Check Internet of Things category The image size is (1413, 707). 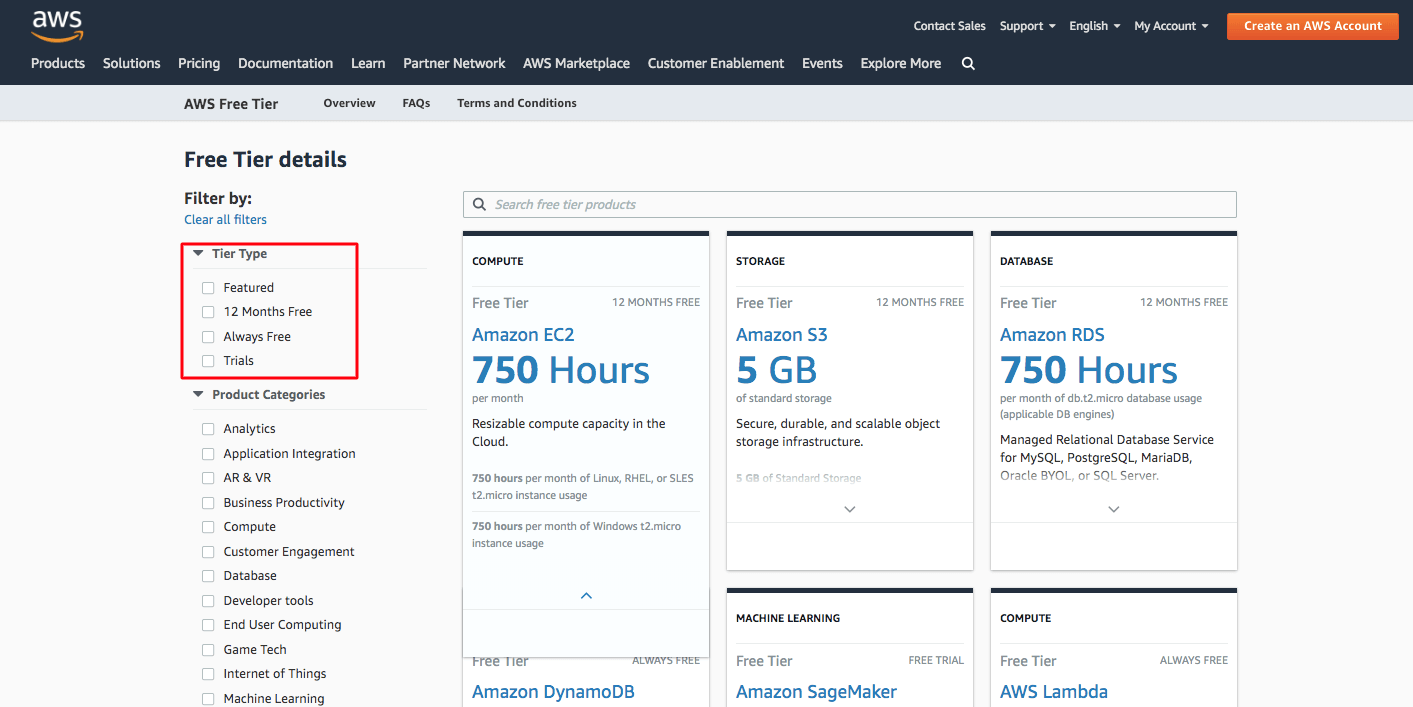pos(208,674)
